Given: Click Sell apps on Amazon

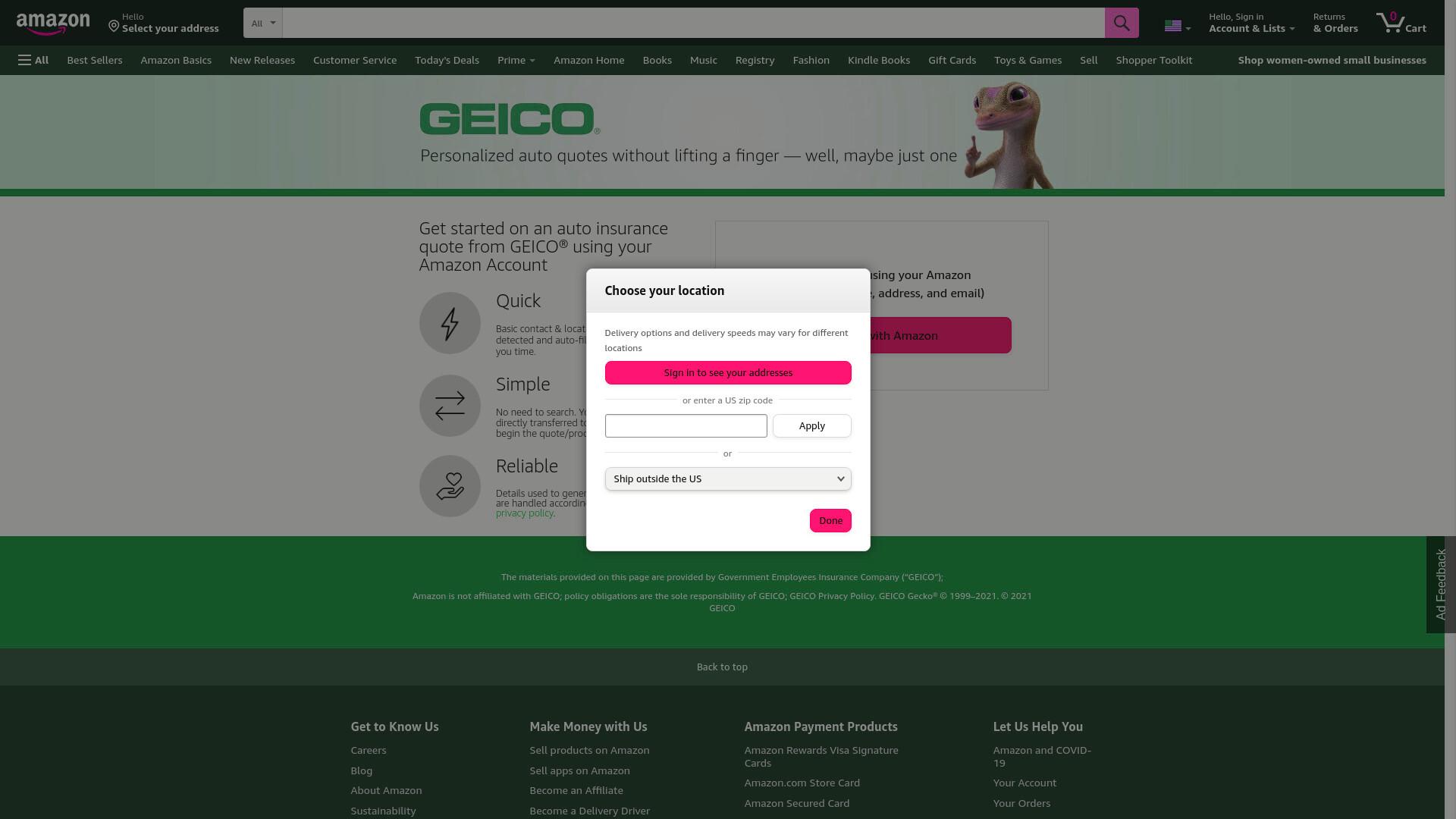Looking at the screenshot, I should (579, 770).
